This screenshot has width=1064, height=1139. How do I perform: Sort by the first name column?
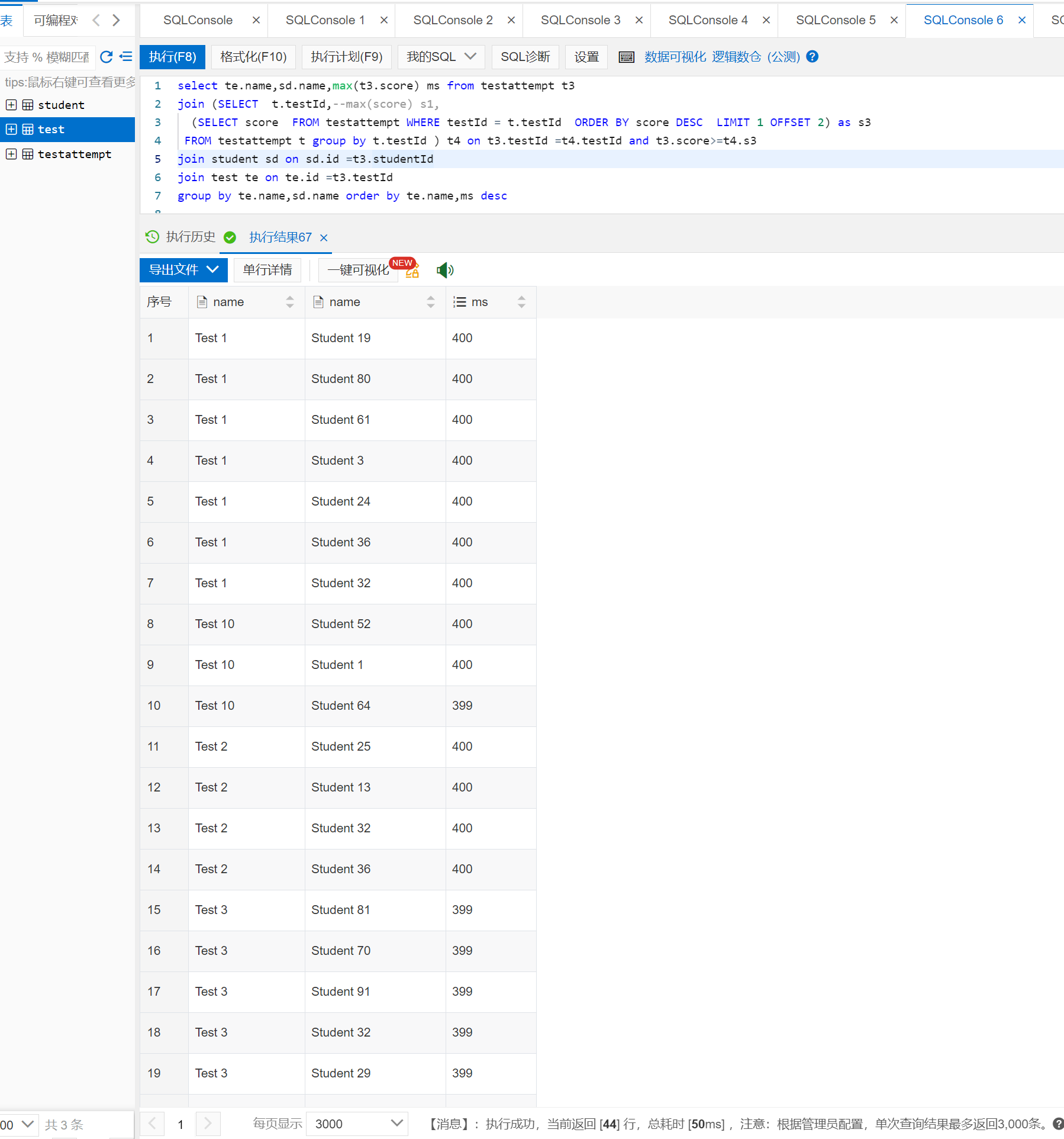click(290, 302)
